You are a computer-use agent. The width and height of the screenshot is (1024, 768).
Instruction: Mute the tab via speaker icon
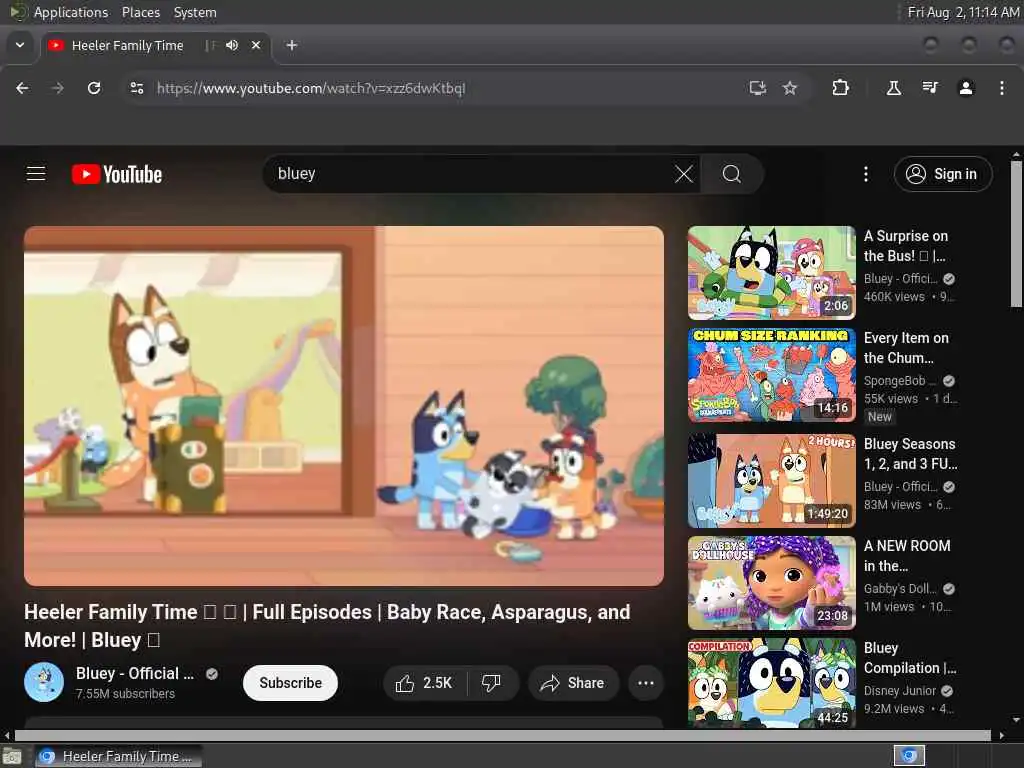point(232,45)
